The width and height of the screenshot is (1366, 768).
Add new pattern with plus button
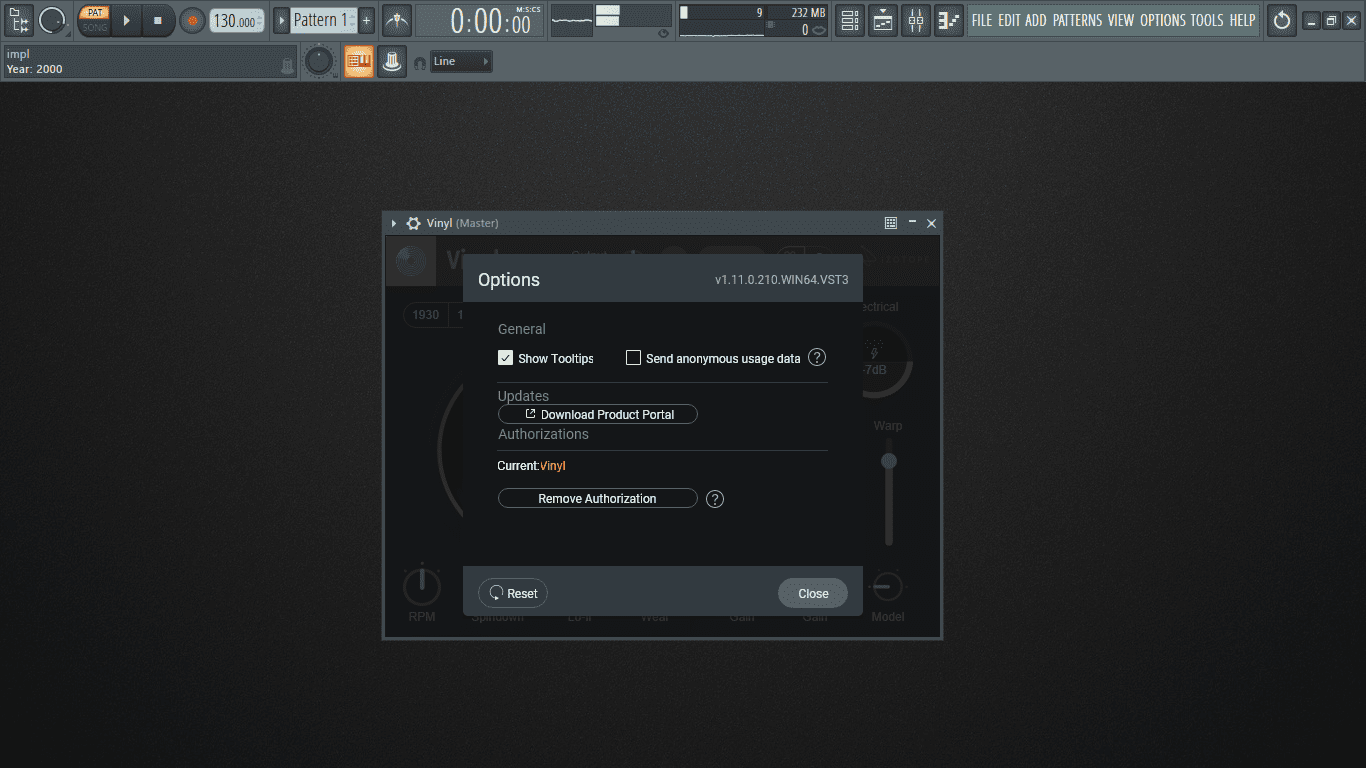coord(366,20)
